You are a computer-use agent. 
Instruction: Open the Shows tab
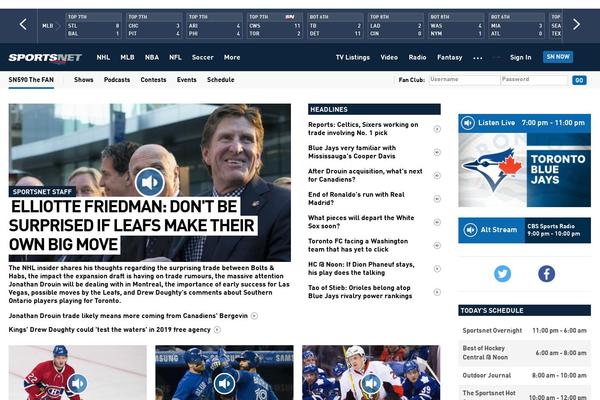click(x=84, y=80)
